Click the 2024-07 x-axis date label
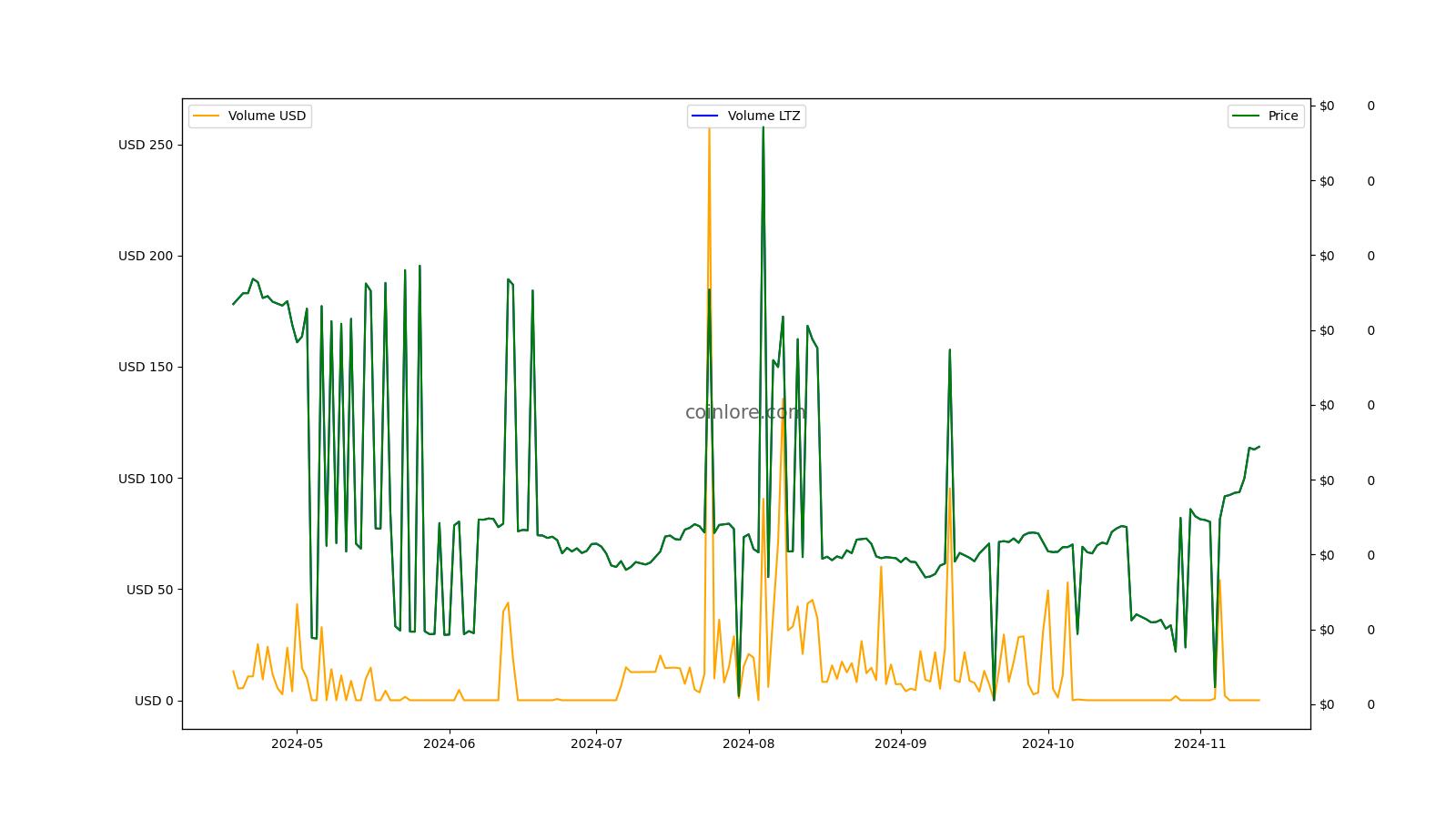 point(597,743)
